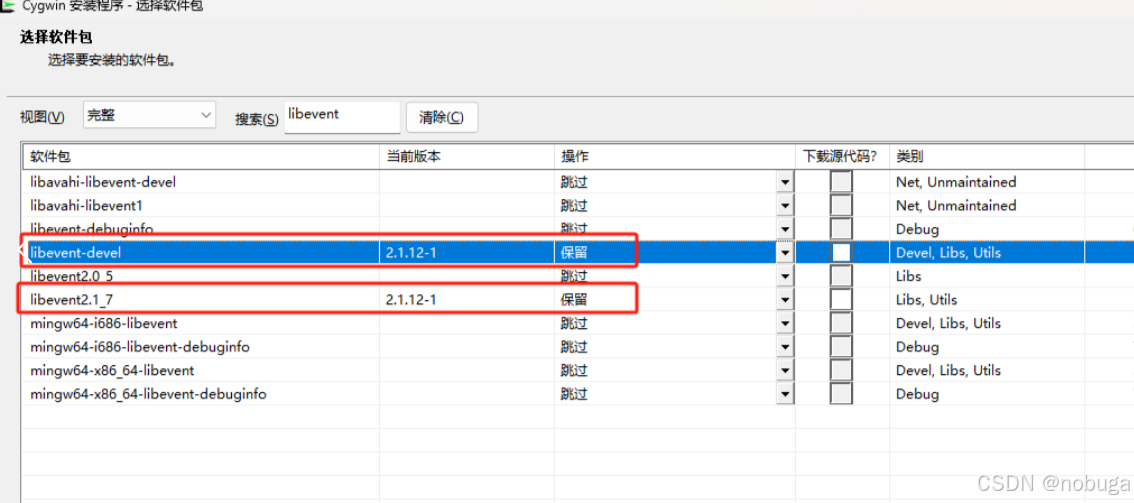The width and height of the screenshot is (1134, 503).
Task: Toggle source checkbox for libevent2.0_5
Action: click(841, 276)
